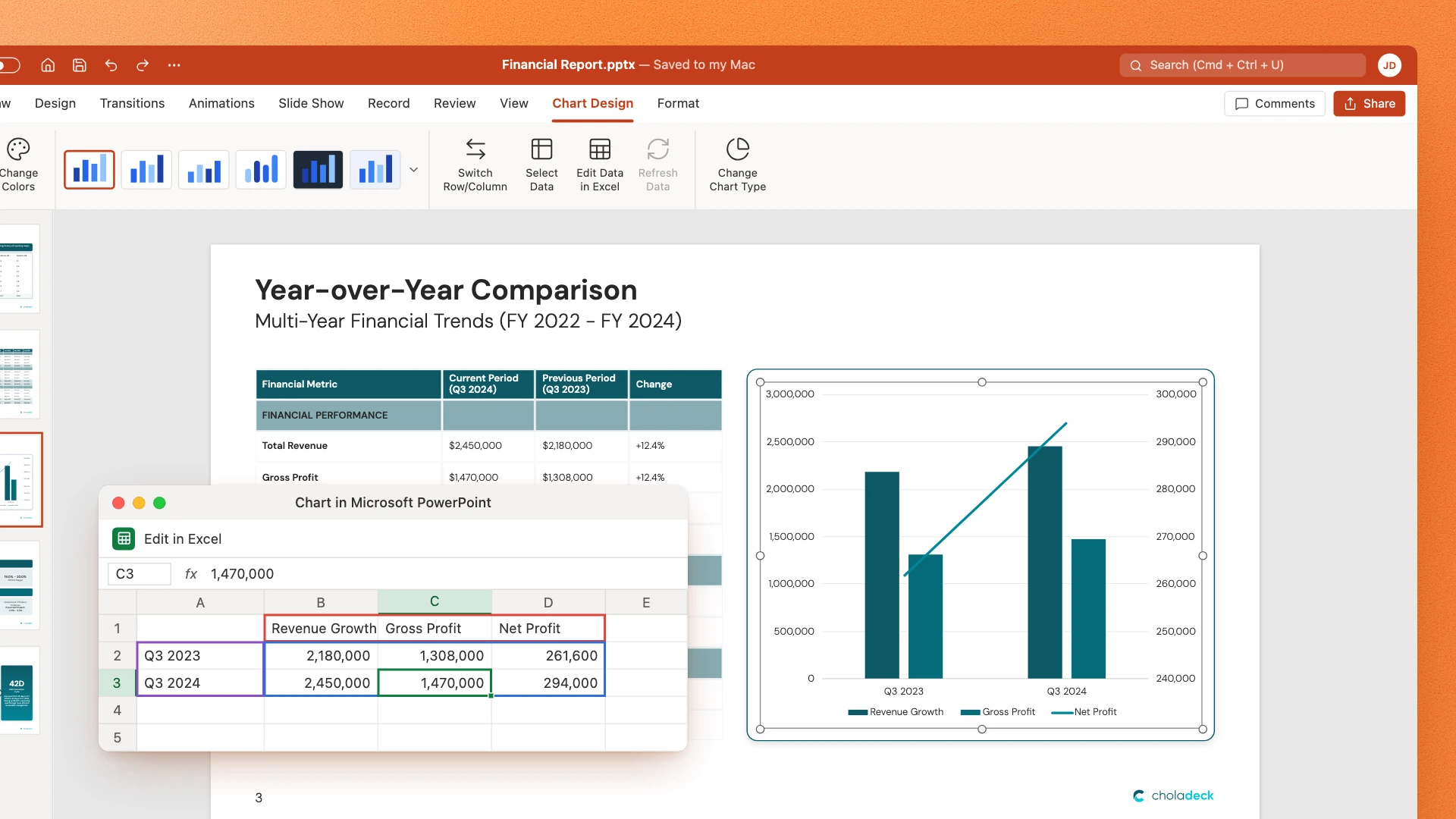Apply the sixth light blue chart style
Screen dimensions: 1456x819
pyautogui.click(x=375, y=169)
